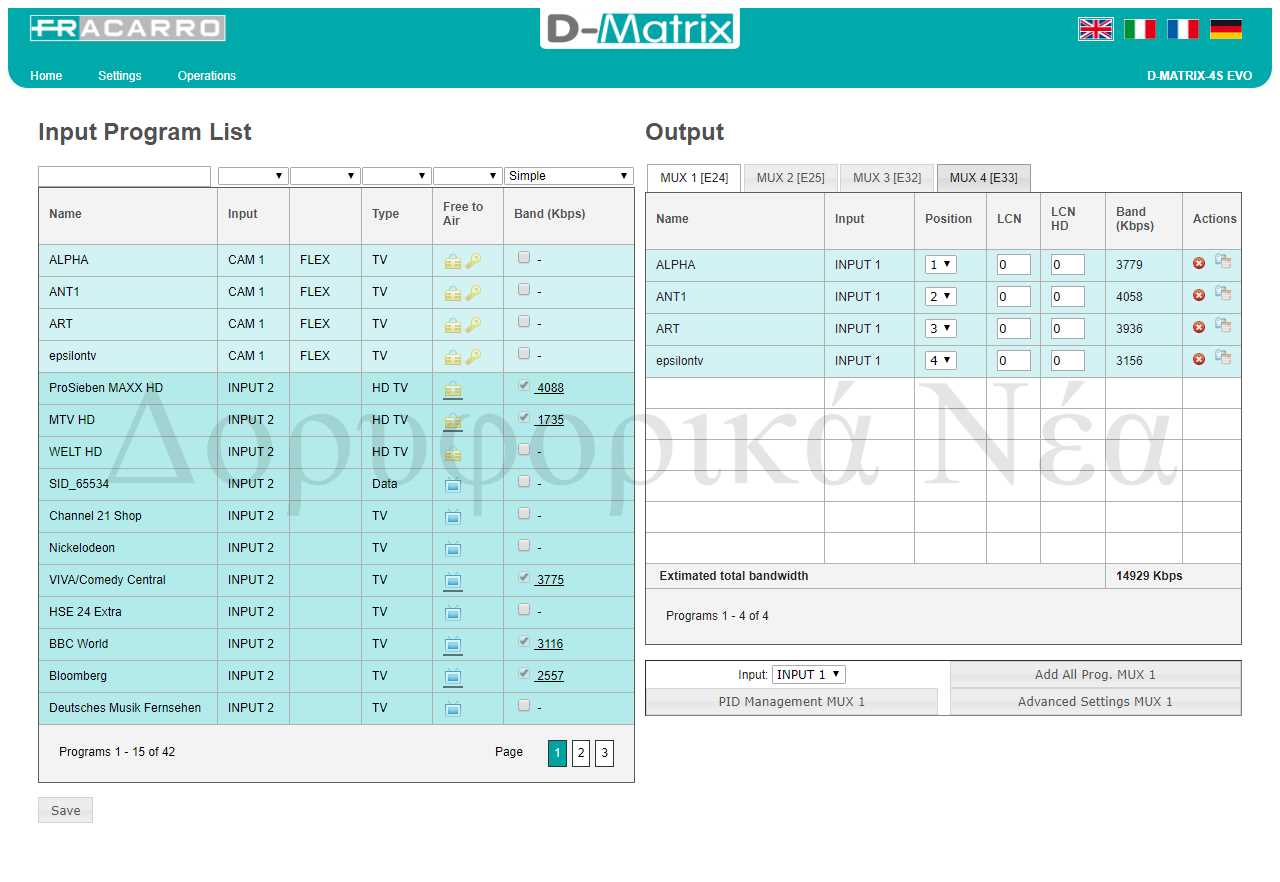This screenshot has width=1280, height=882.
Task: Click Add All Prog. MUX 1
Action: pyautogui.click(x=1095, y=675)
